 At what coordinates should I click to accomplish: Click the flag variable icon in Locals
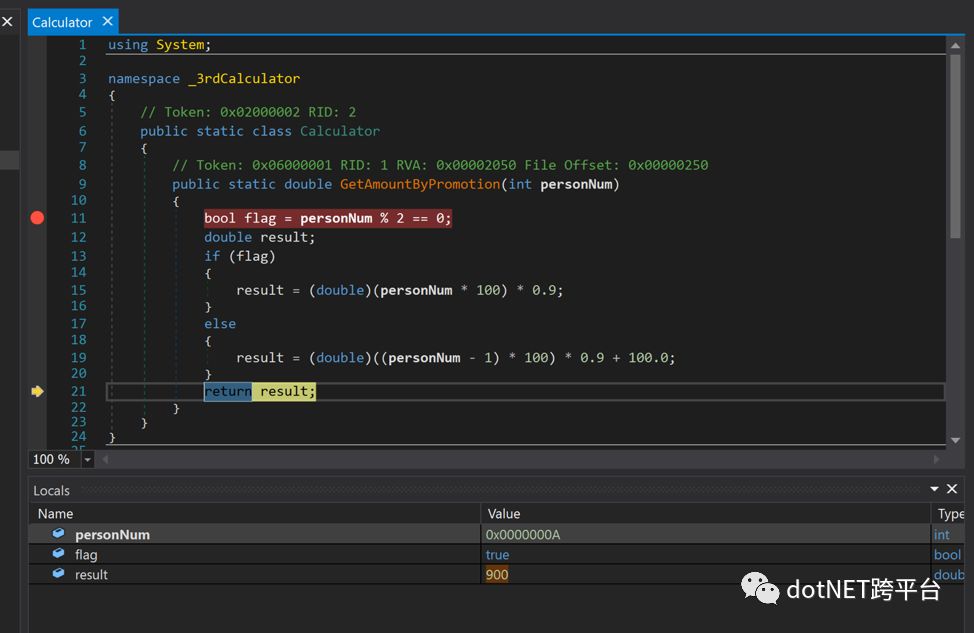58,553
